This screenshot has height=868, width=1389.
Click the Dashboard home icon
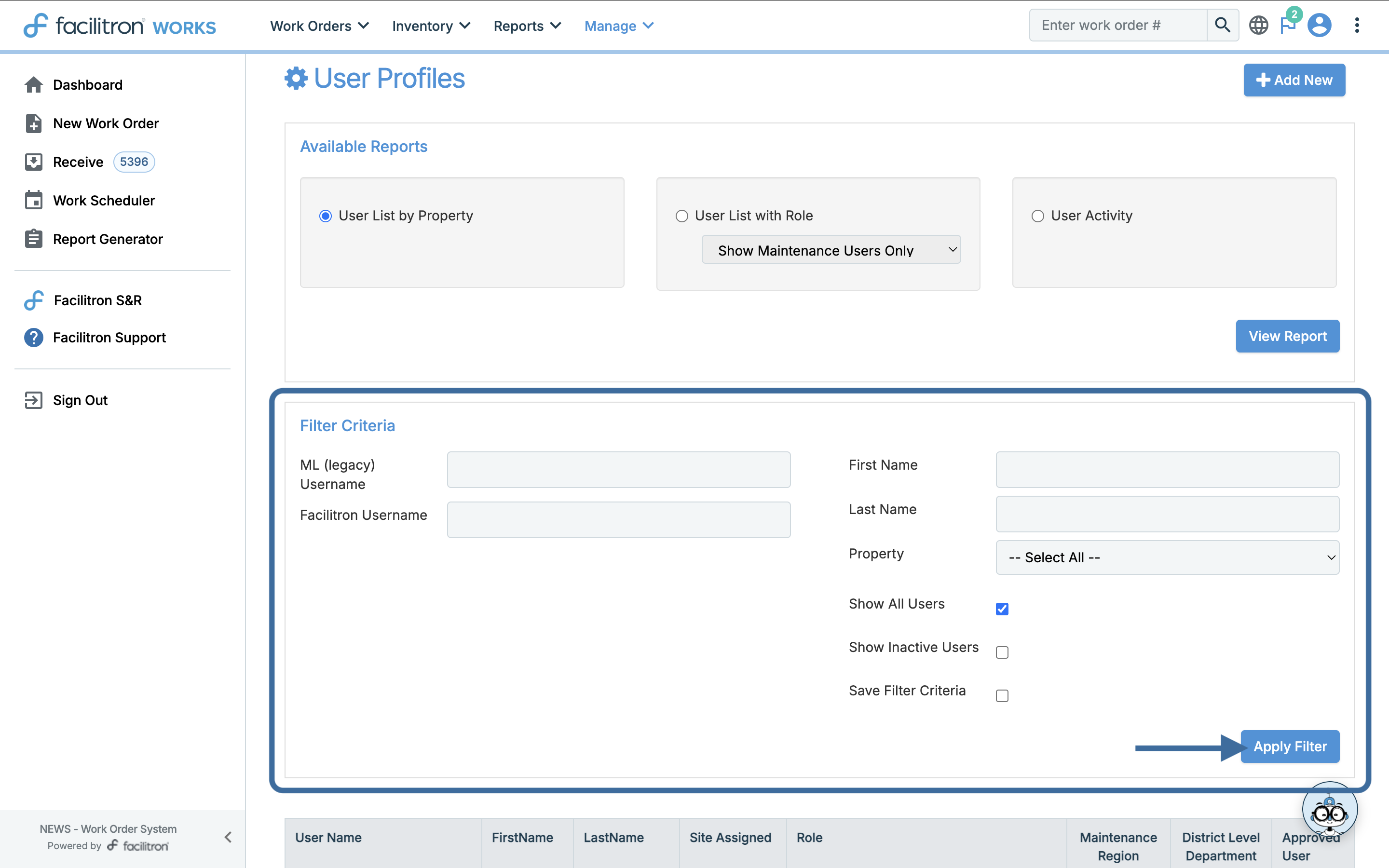[x=33, y=85]
